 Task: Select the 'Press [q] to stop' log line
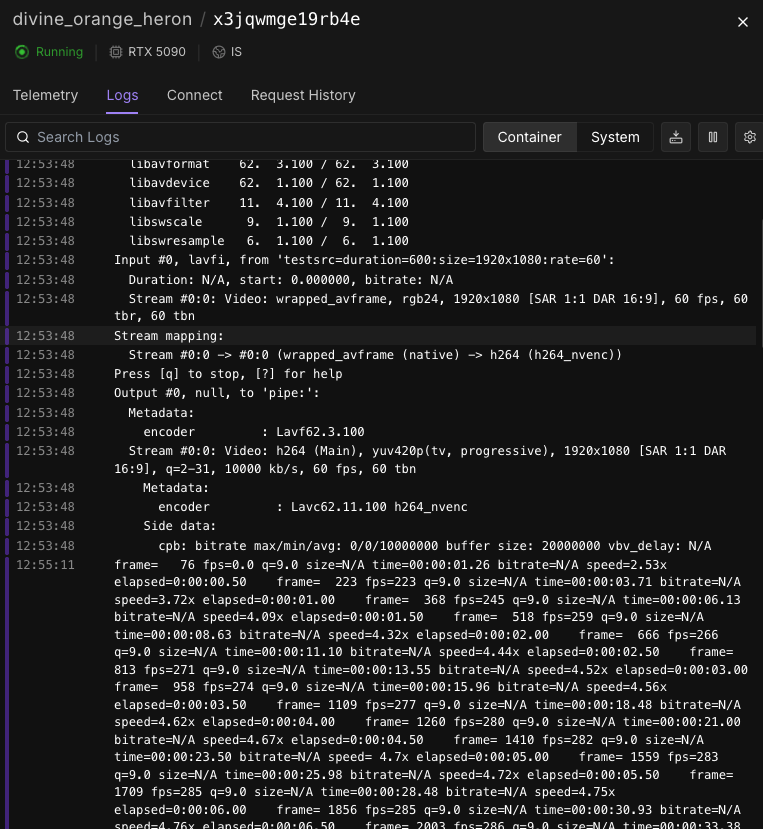click(381, 374)
